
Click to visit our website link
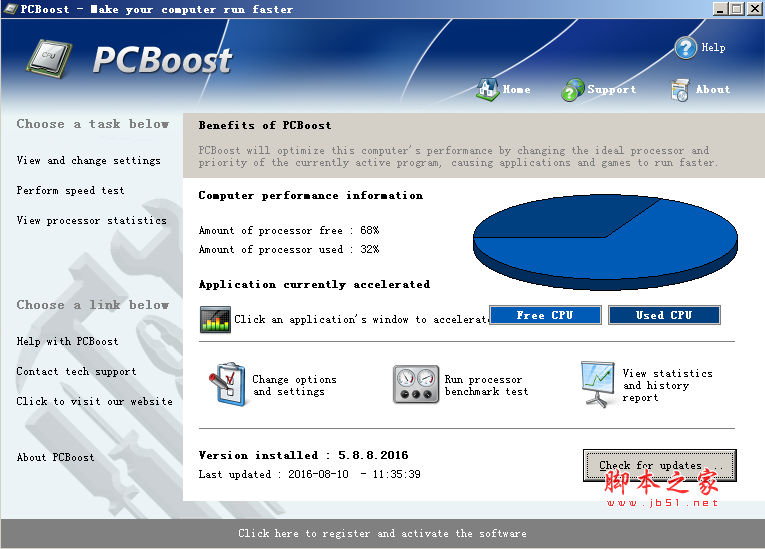(95, 401)
